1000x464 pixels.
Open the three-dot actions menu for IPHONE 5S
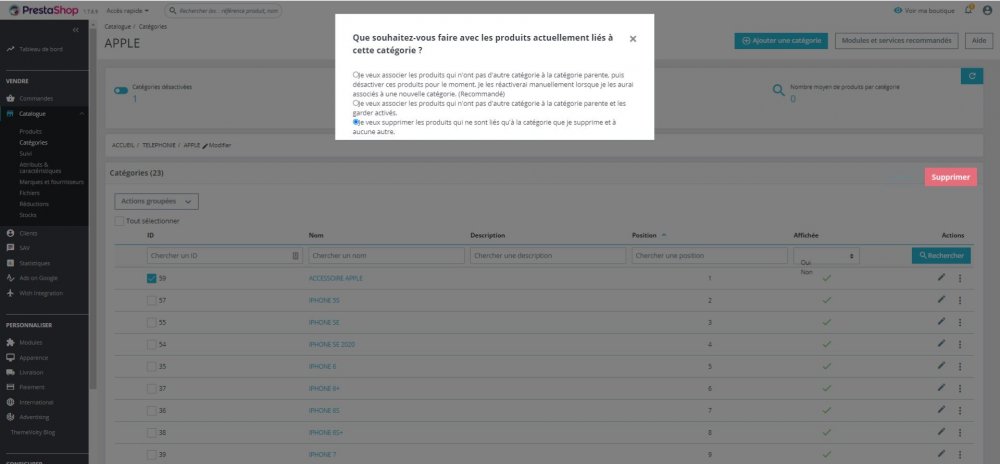pyautogui.click(x=959, y=300)
